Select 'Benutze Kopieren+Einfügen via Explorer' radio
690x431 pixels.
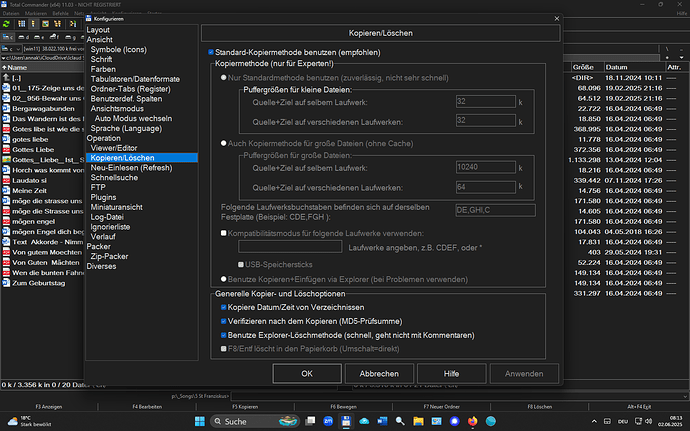coord(224,279)
